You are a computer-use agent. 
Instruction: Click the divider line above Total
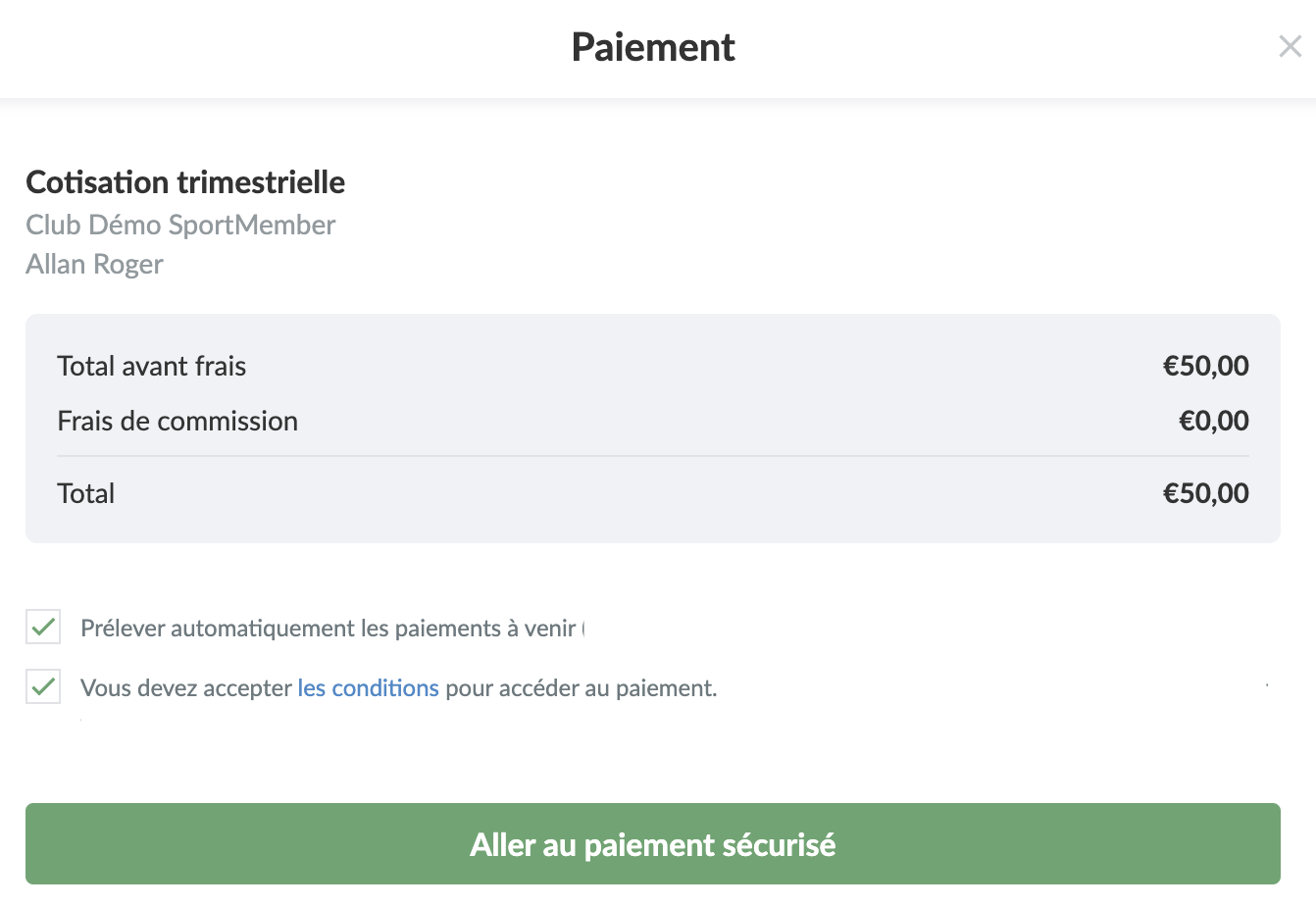pos(653,456)
